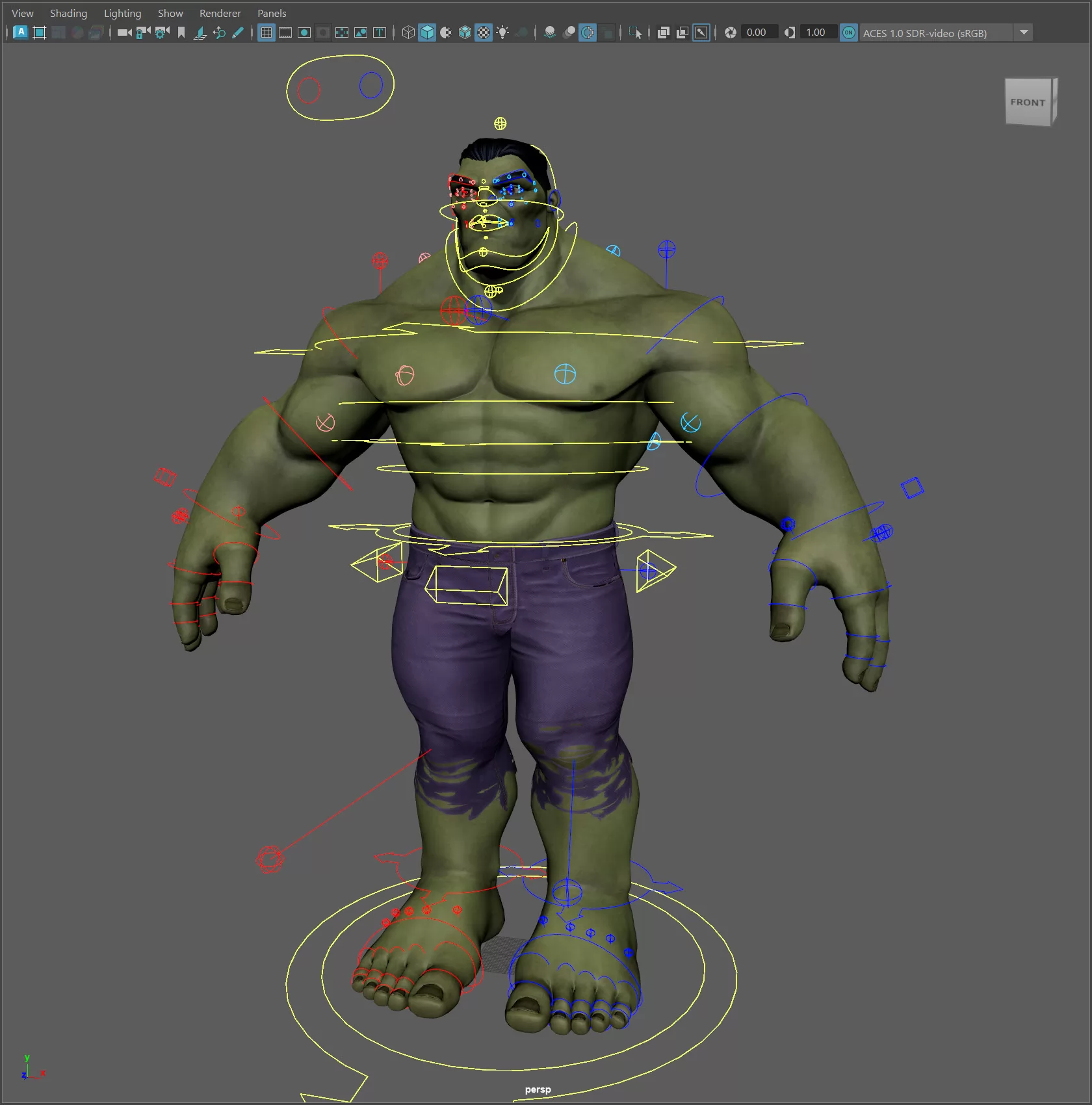Click the Bookmarks icon in toolbar

[x=181, y=32]
